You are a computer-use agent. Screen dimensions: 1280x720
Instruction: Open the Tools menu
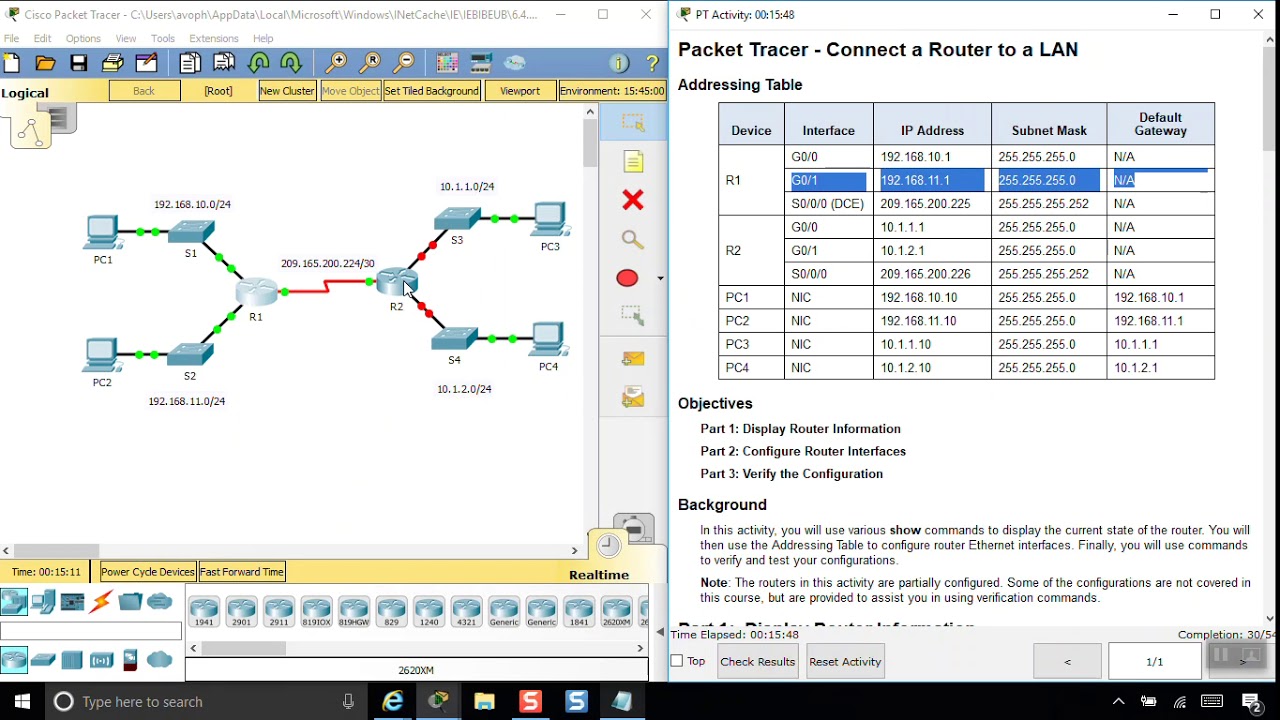point(163,38)
